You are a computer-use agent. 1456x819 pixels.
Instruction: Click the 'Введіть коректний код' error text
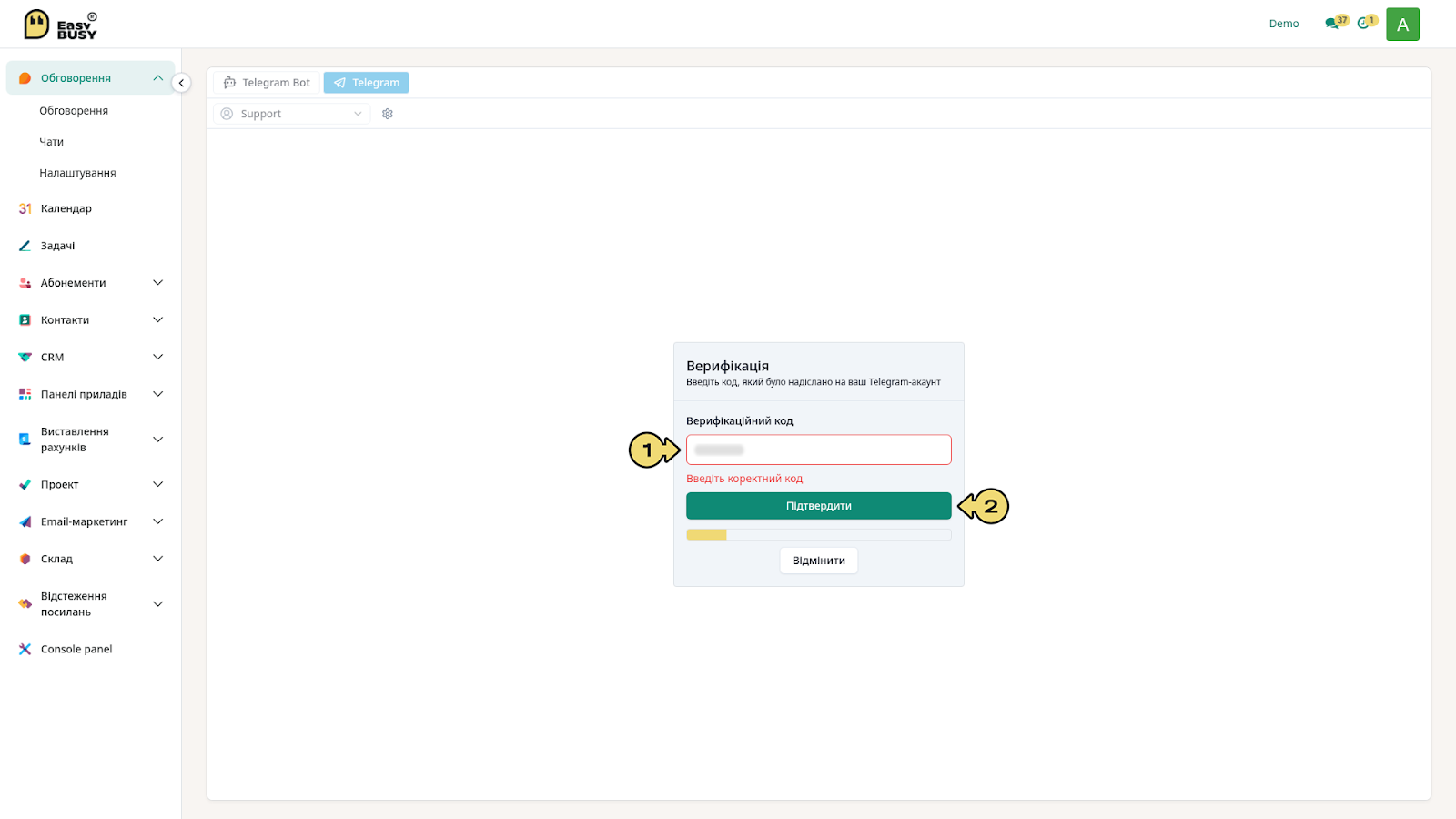(744, 479)
